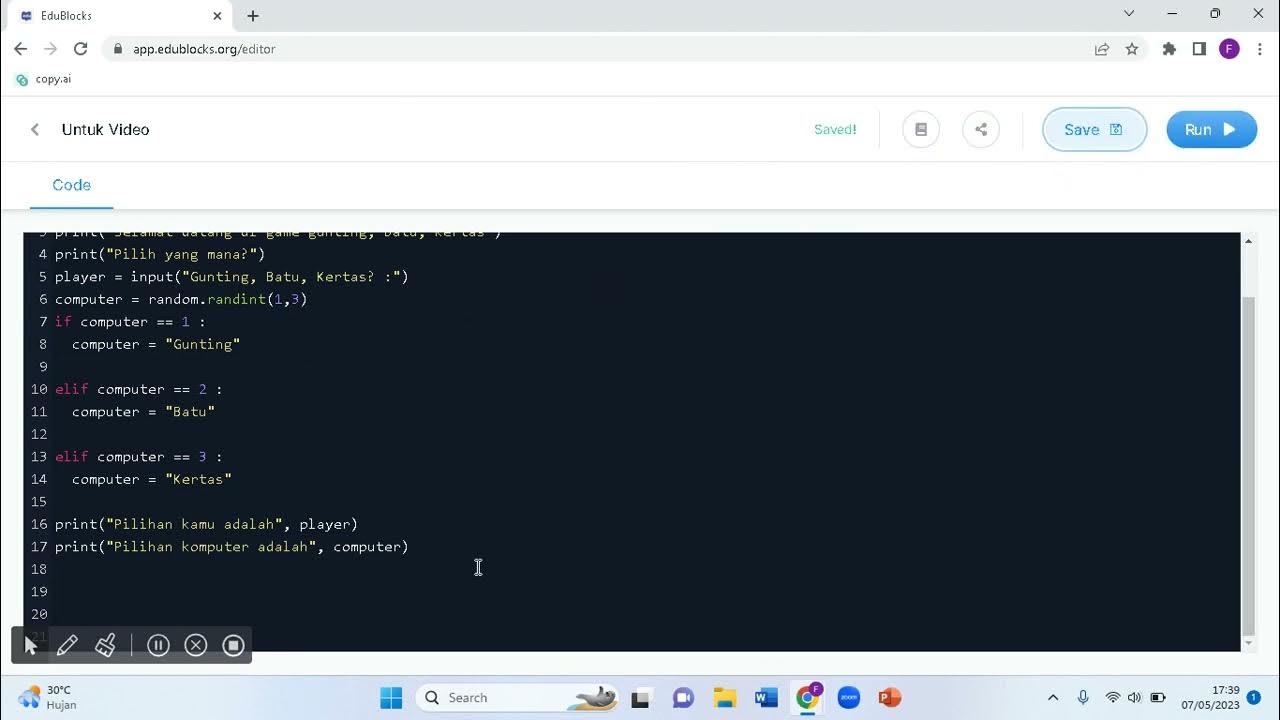Close the EduBlocks browser tab
Viewport: 1280px width, 720px height.
coord(217,16)
